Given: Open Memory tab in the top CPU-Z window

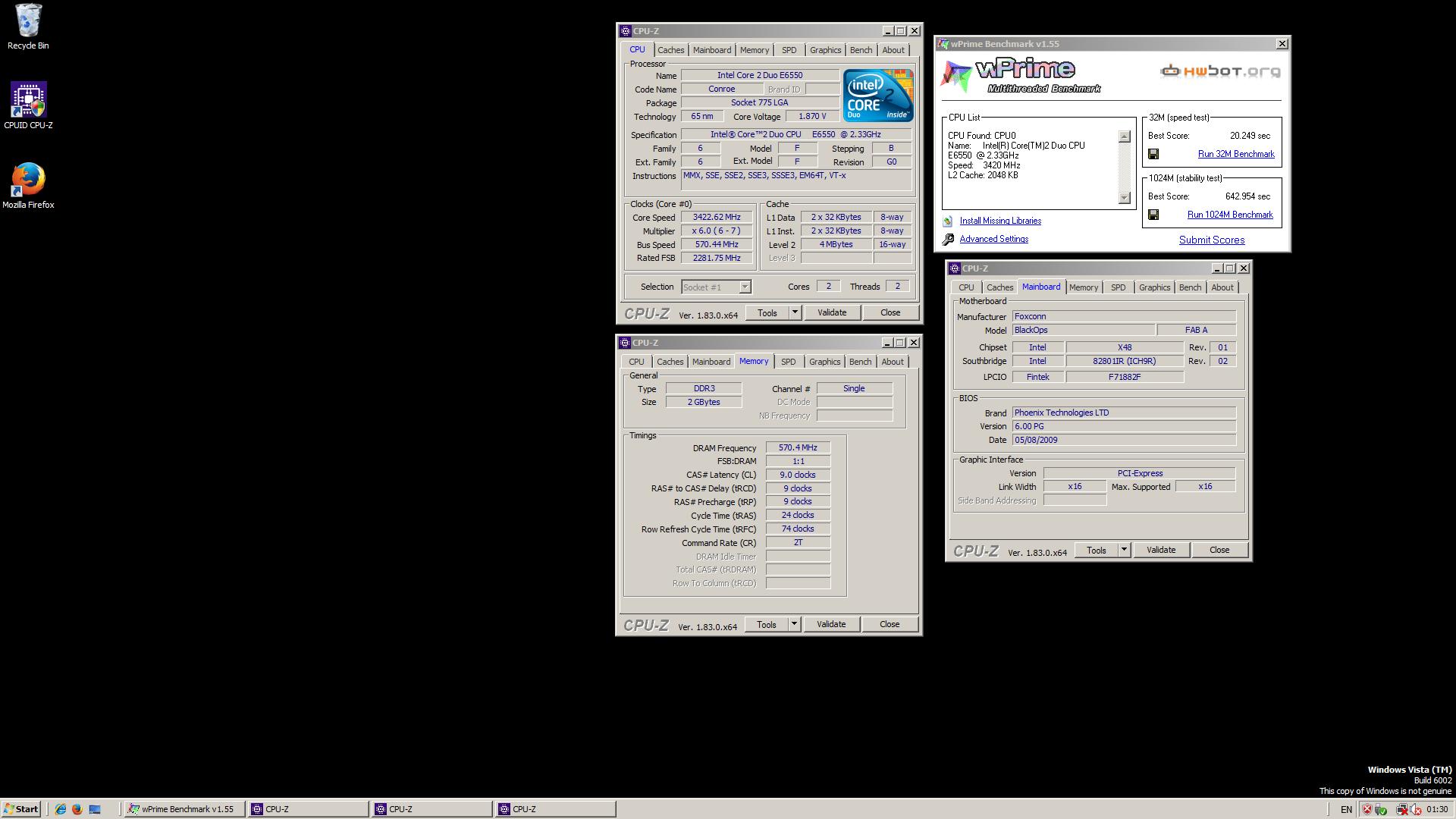Looking at the screenshot, I should coord(754,50).
